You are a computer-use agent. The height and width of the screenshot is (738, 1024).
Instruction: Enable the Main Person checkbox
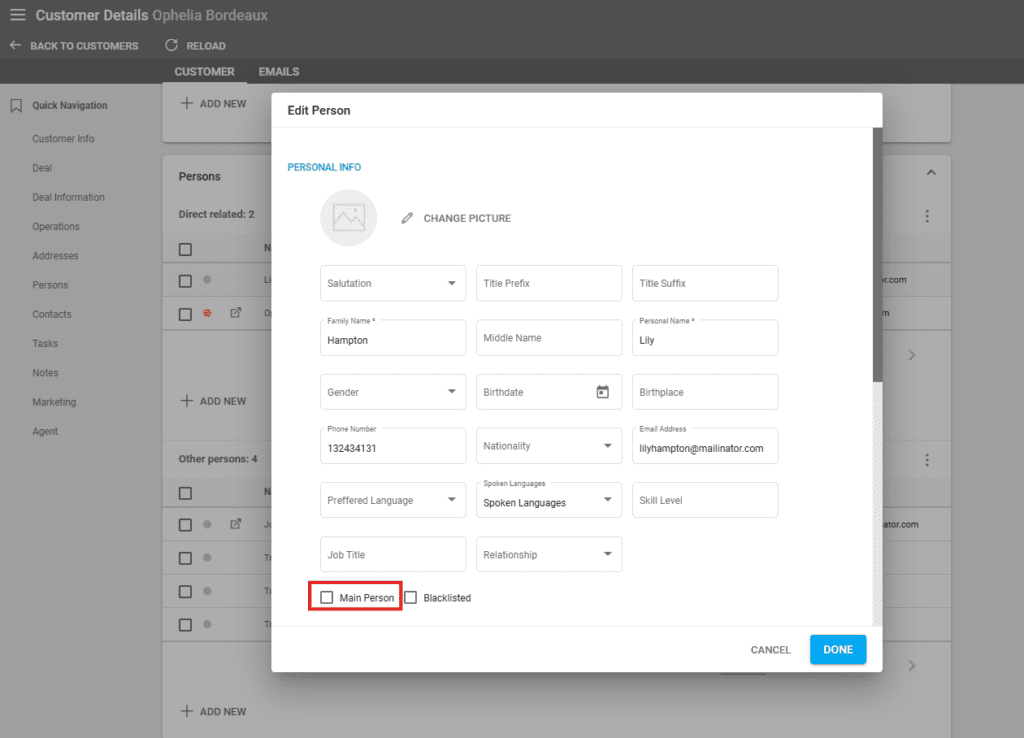327,598
